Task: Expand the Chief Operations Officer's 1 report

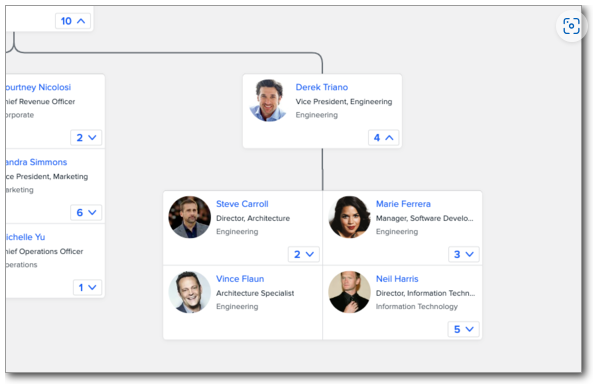Action: 88,288
